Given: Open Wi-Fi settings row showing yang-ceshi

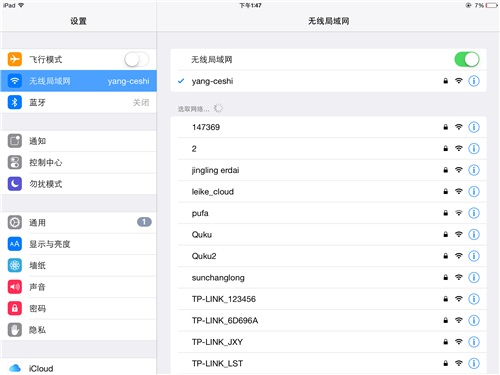Looking at the screenshot, I should [x=79, y=81].
